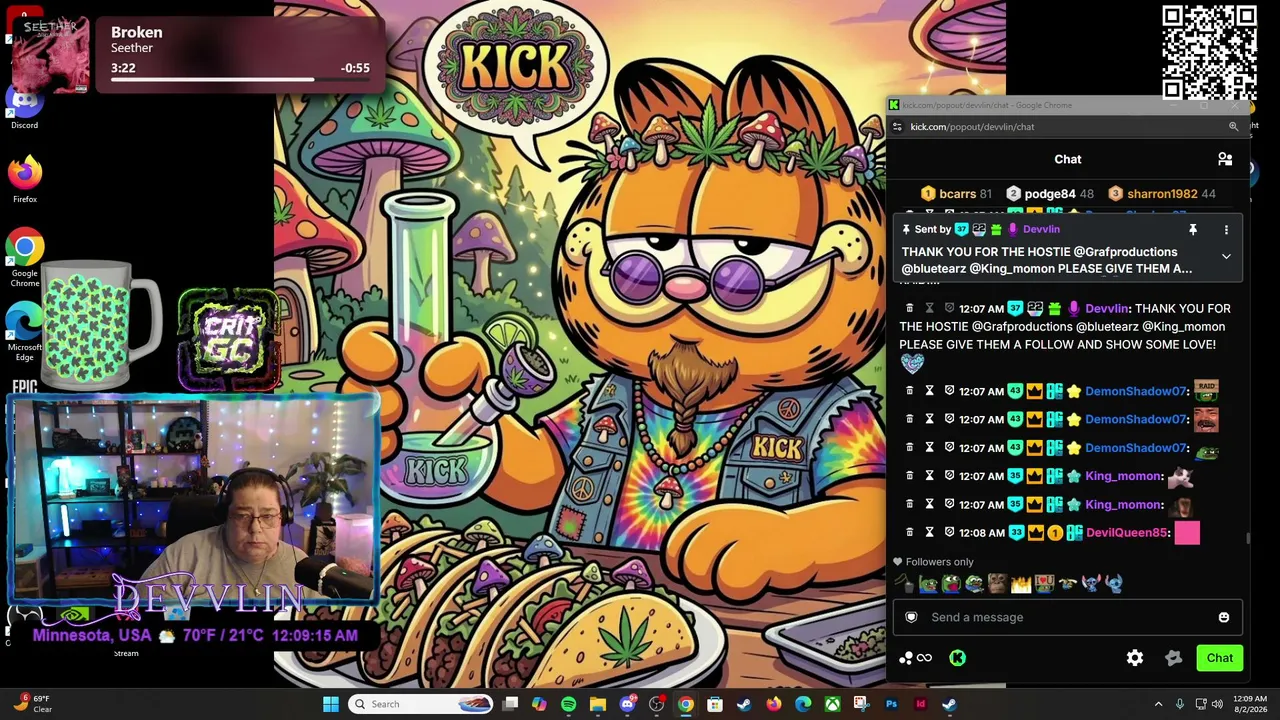Image resolution: width=1280 pixels, height=720 pixels.
Task: Open InDesign from the taskbar
Action: tap(920, 704)
